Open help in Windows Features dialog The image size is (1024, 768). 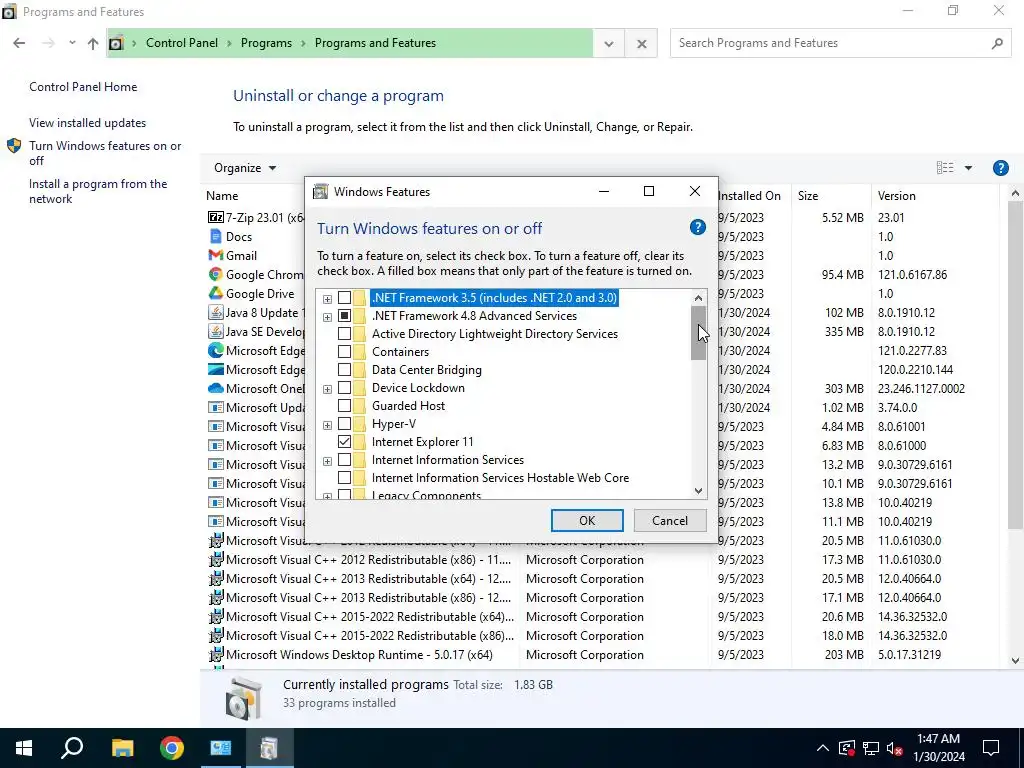(697, 227)
